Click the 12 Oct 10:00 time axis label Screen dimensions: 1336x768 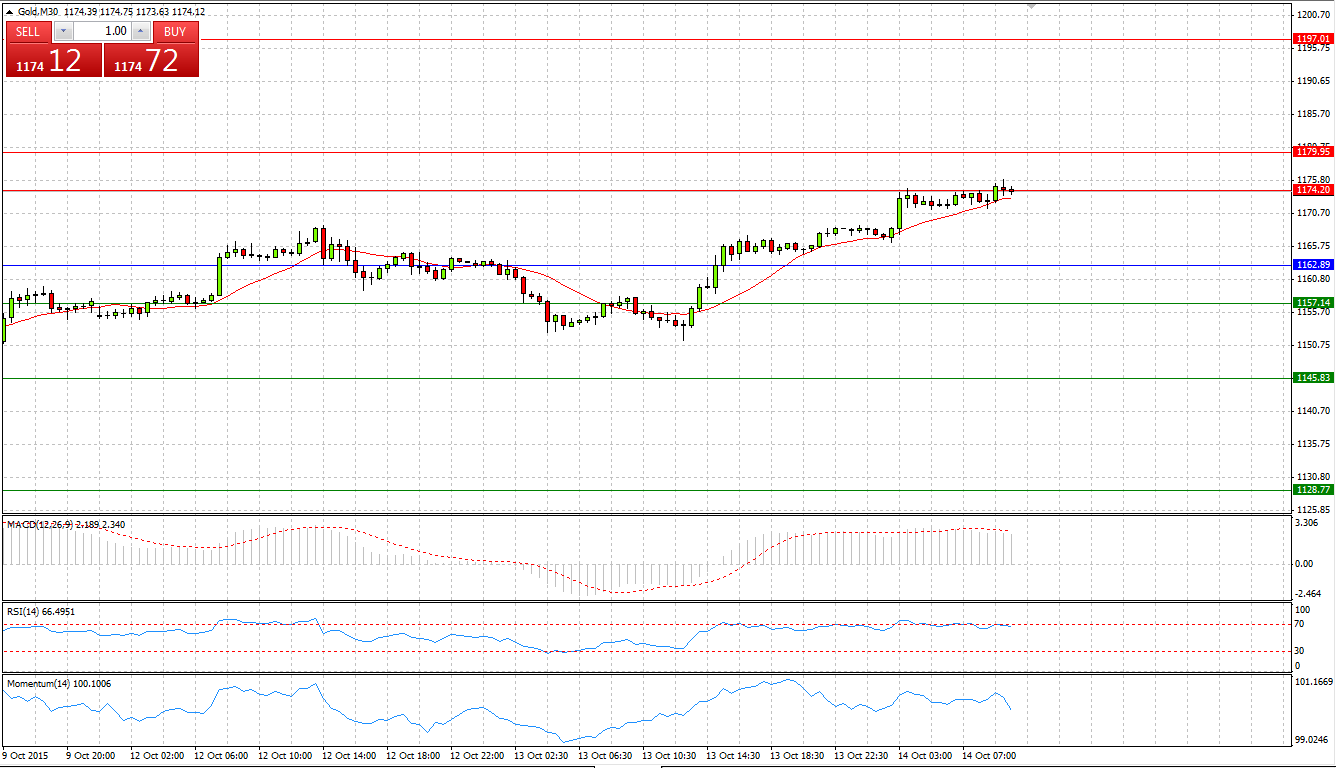point(285,756)
